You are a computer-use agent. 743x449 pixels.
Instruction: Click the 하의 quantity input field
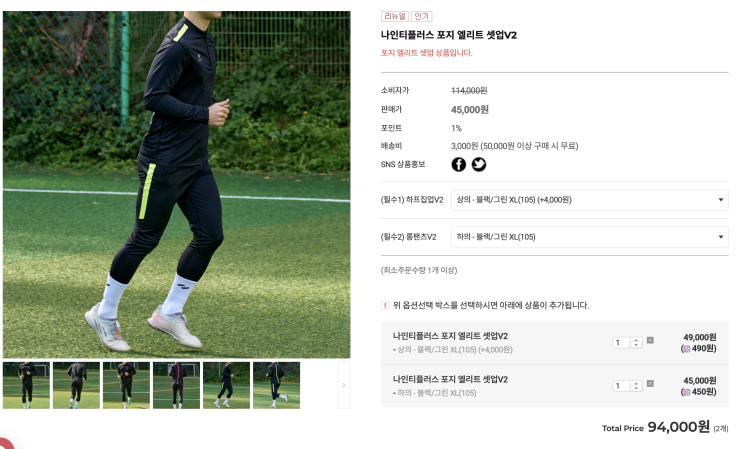click(x=623, y=386)
